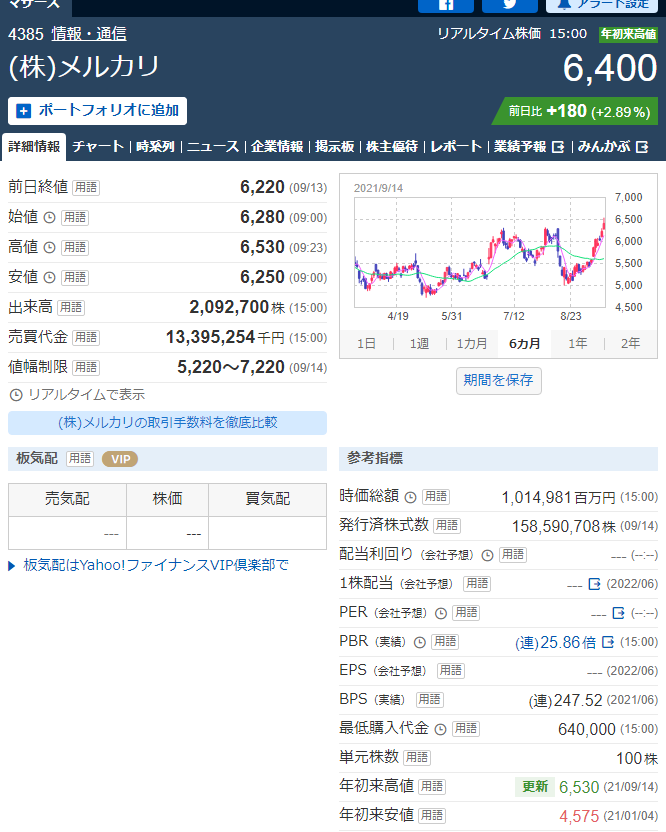Click the 用語 glossary tag beside 売買代金
This screenshot has width=666, height=832.
85,337
